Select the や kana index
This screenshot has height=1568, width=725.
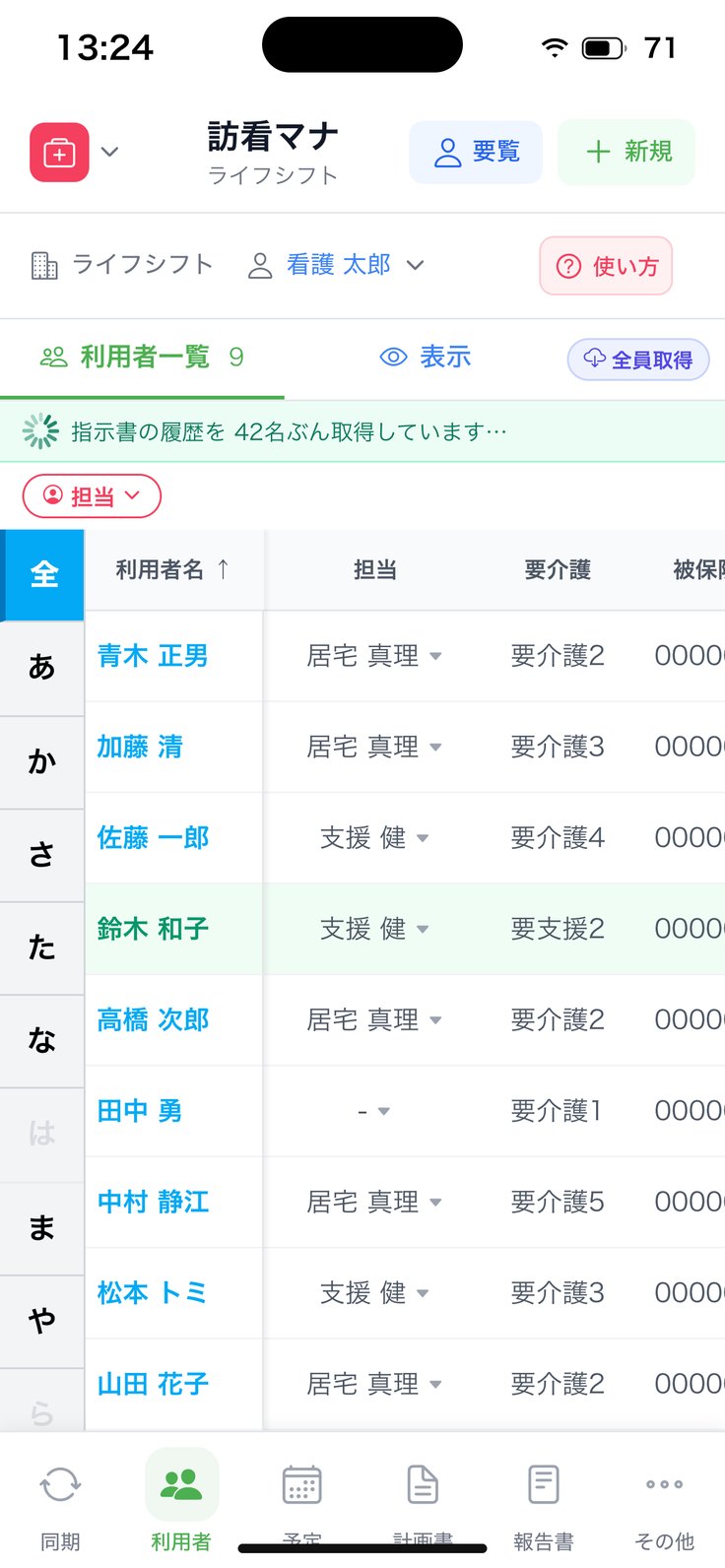41,1320
